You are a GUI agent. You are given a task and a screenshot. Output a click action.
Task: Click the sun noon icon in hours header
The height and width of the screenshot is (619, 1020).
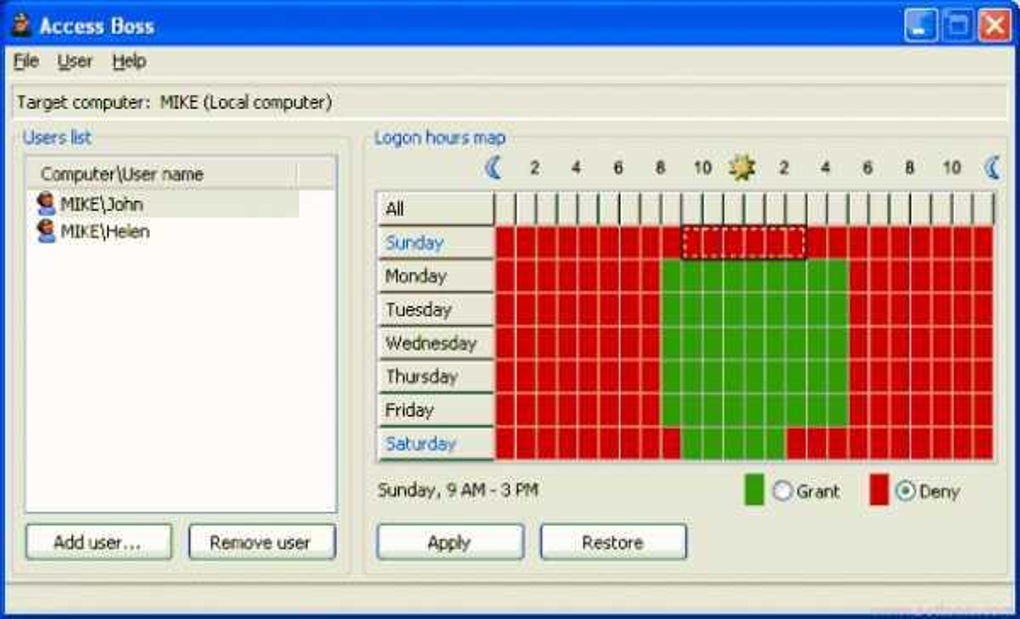742,168
